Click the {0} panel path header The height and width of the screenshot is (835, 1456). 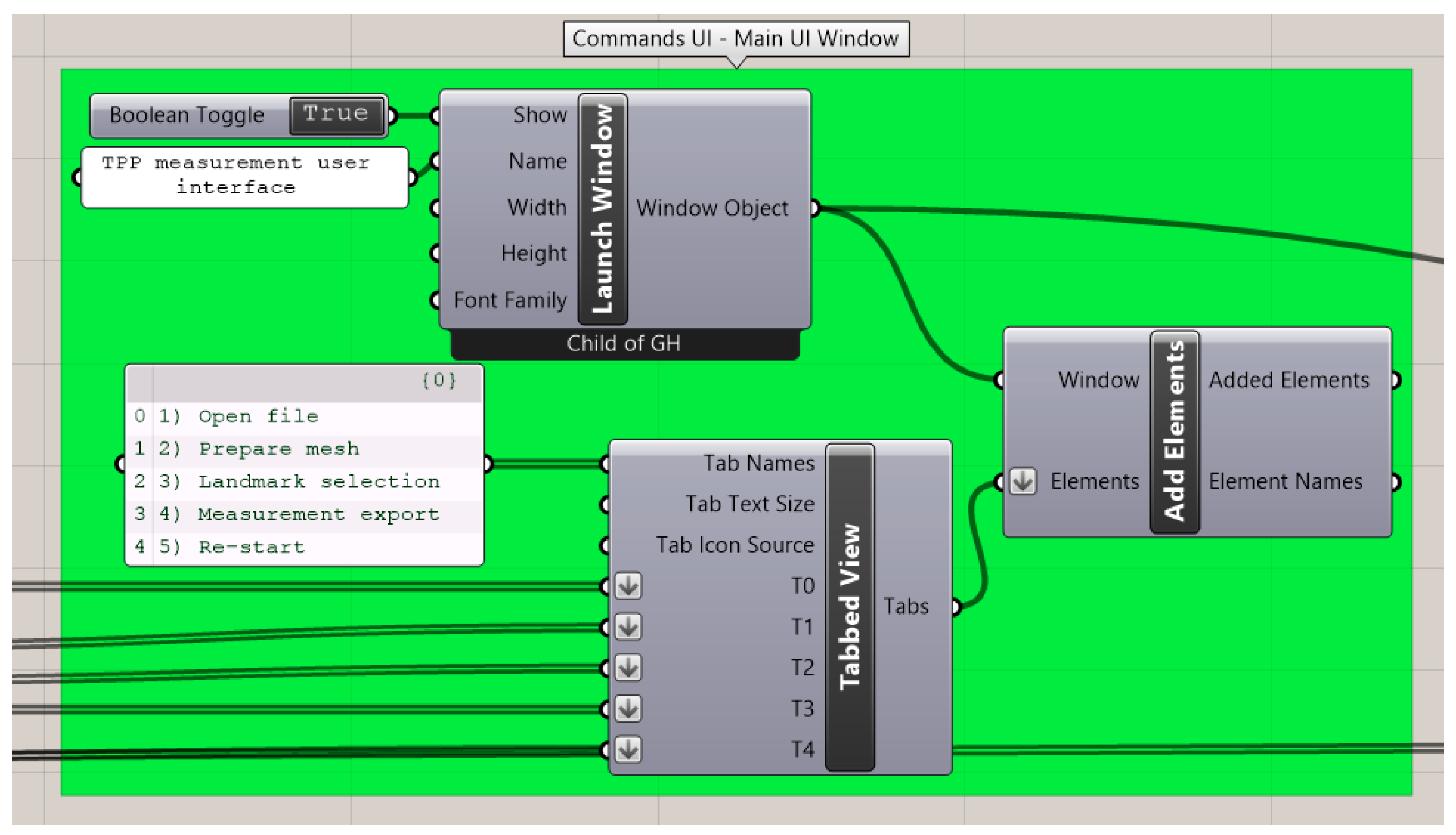click(439, 380)
